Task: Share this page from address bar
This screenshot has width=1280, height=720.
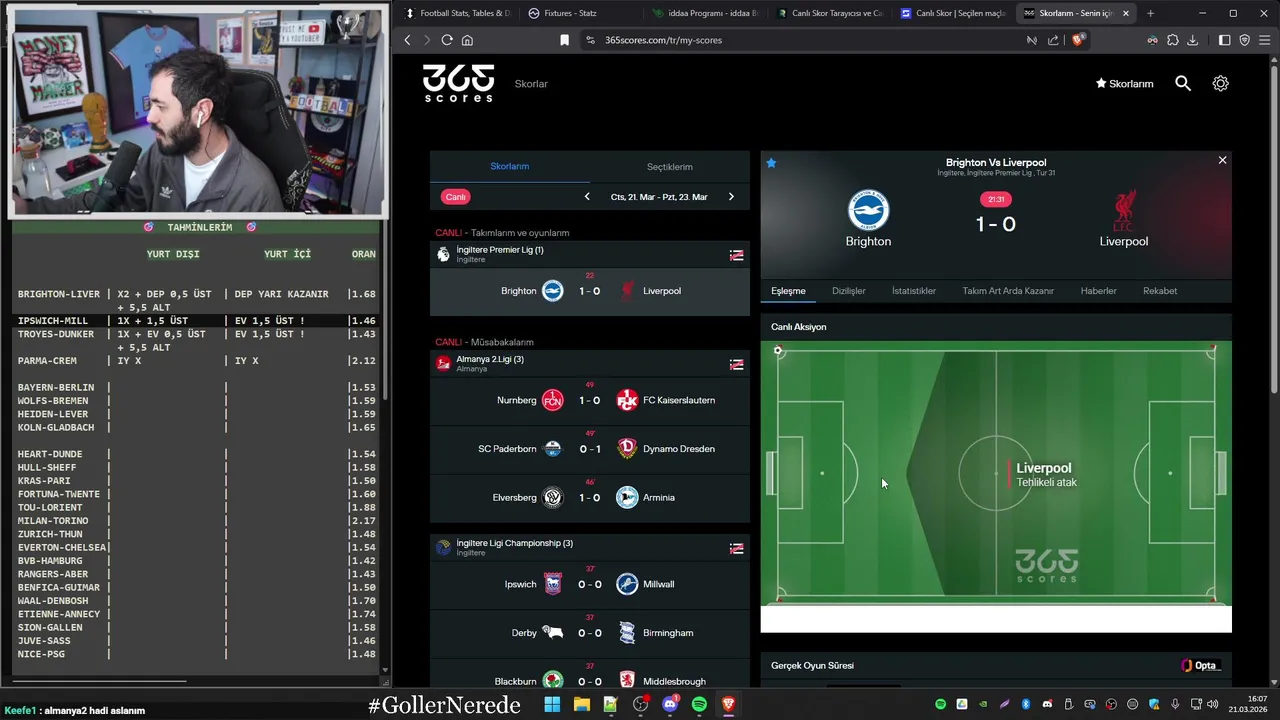Action: coord(1053,40)
